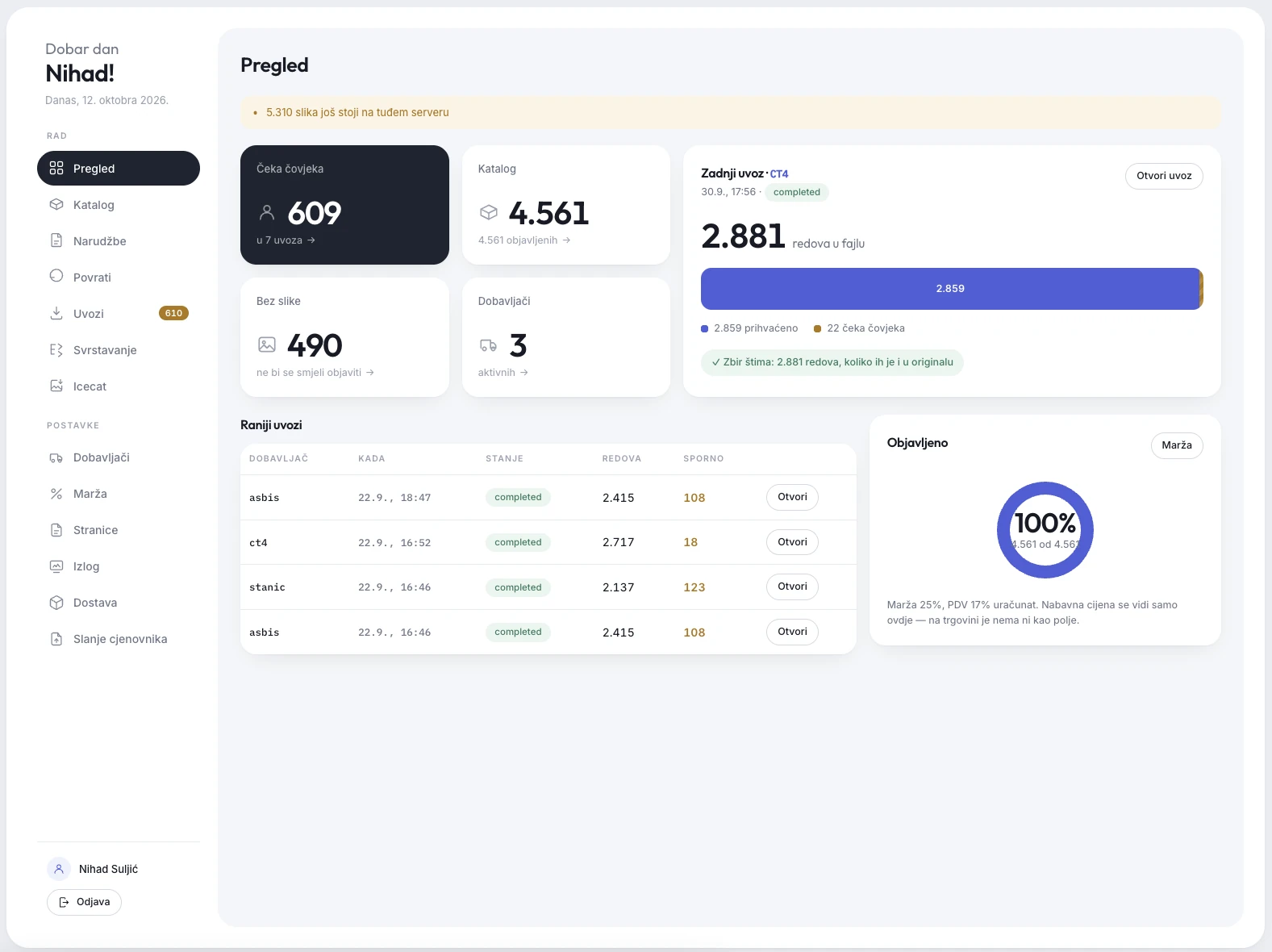Screen dimensions: 1272x952
Task: Follow the '4.561 objavljenih' link
Action: [524, 240]
